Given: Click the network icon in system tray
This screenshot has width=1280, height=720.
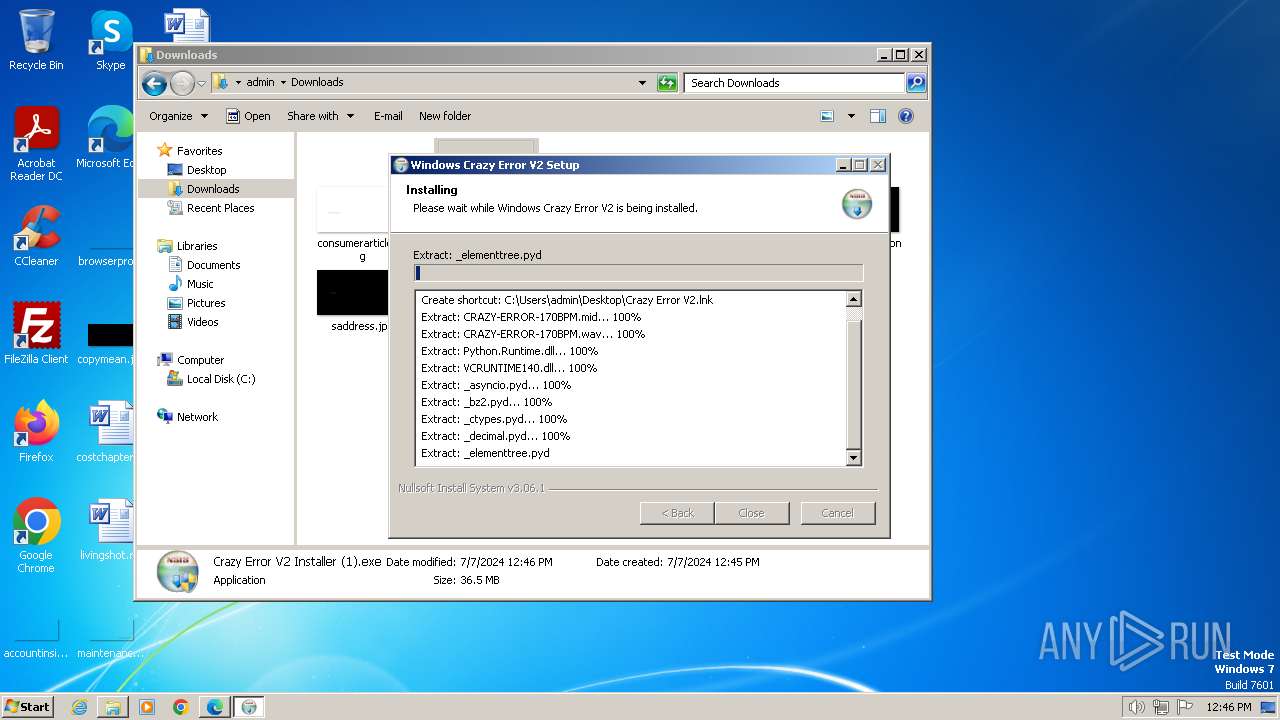Looking at the screenshot, I should (1161, 707).
